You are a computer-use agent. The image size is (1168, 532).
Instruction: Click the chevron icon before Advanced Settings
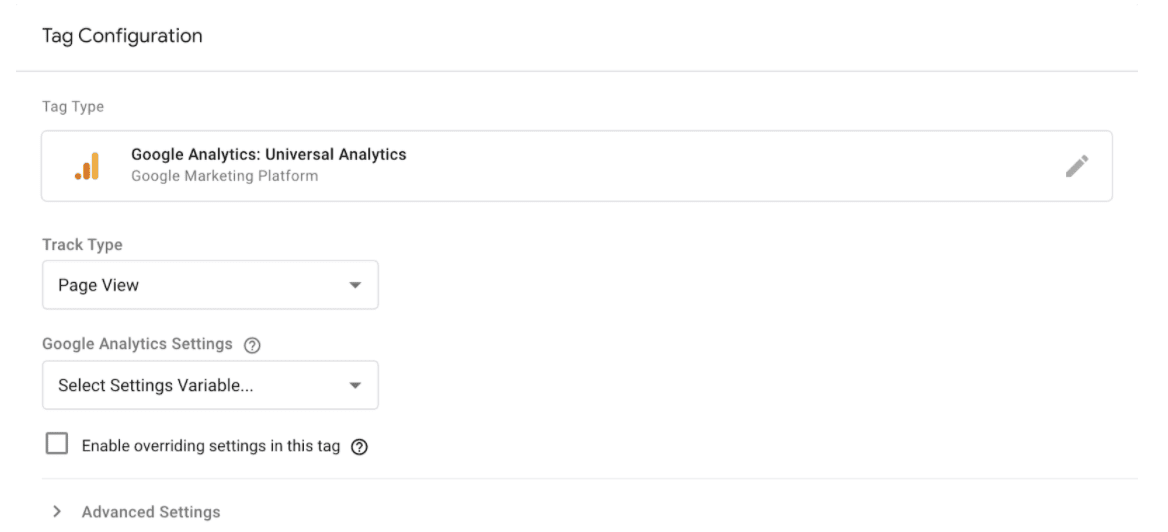click(57, 512)
